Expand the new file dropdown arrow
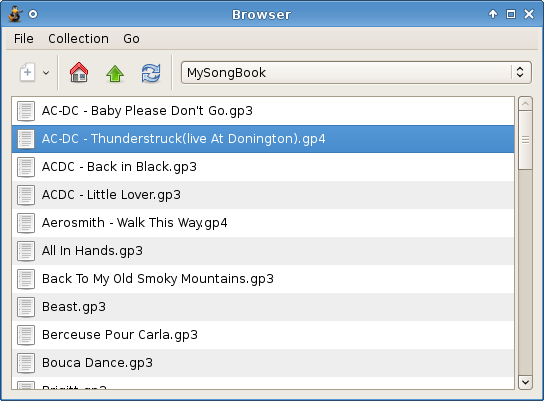The width and height of the screenshot is (544, 401). click(x=46, y=73)
